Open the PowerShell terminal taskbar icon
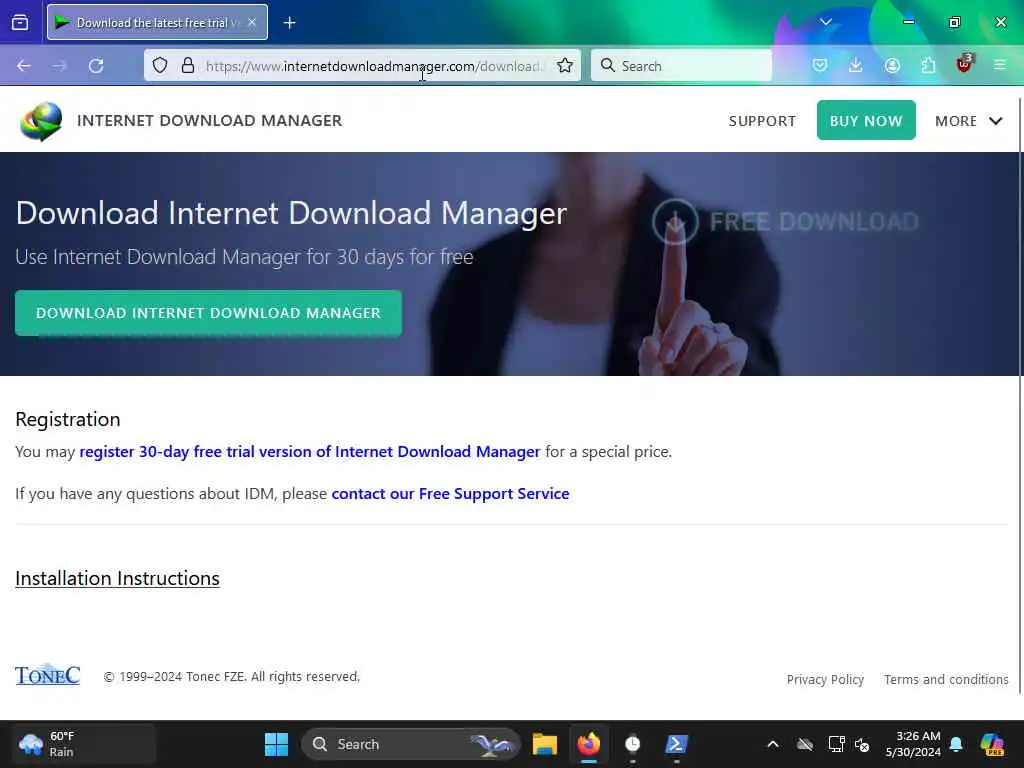Screen dimensions: 1024x768 click(x=676, y=744)
